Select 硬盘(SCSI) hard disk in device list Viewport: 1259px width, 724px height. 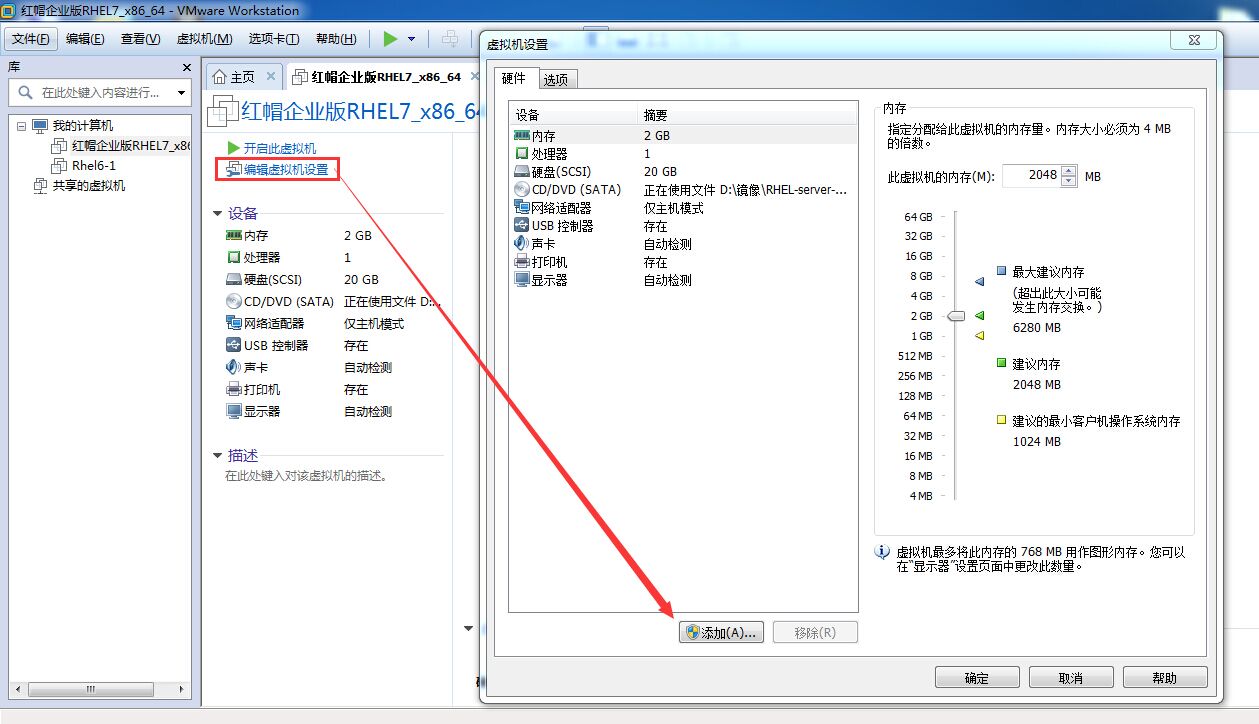click(561, 171)
